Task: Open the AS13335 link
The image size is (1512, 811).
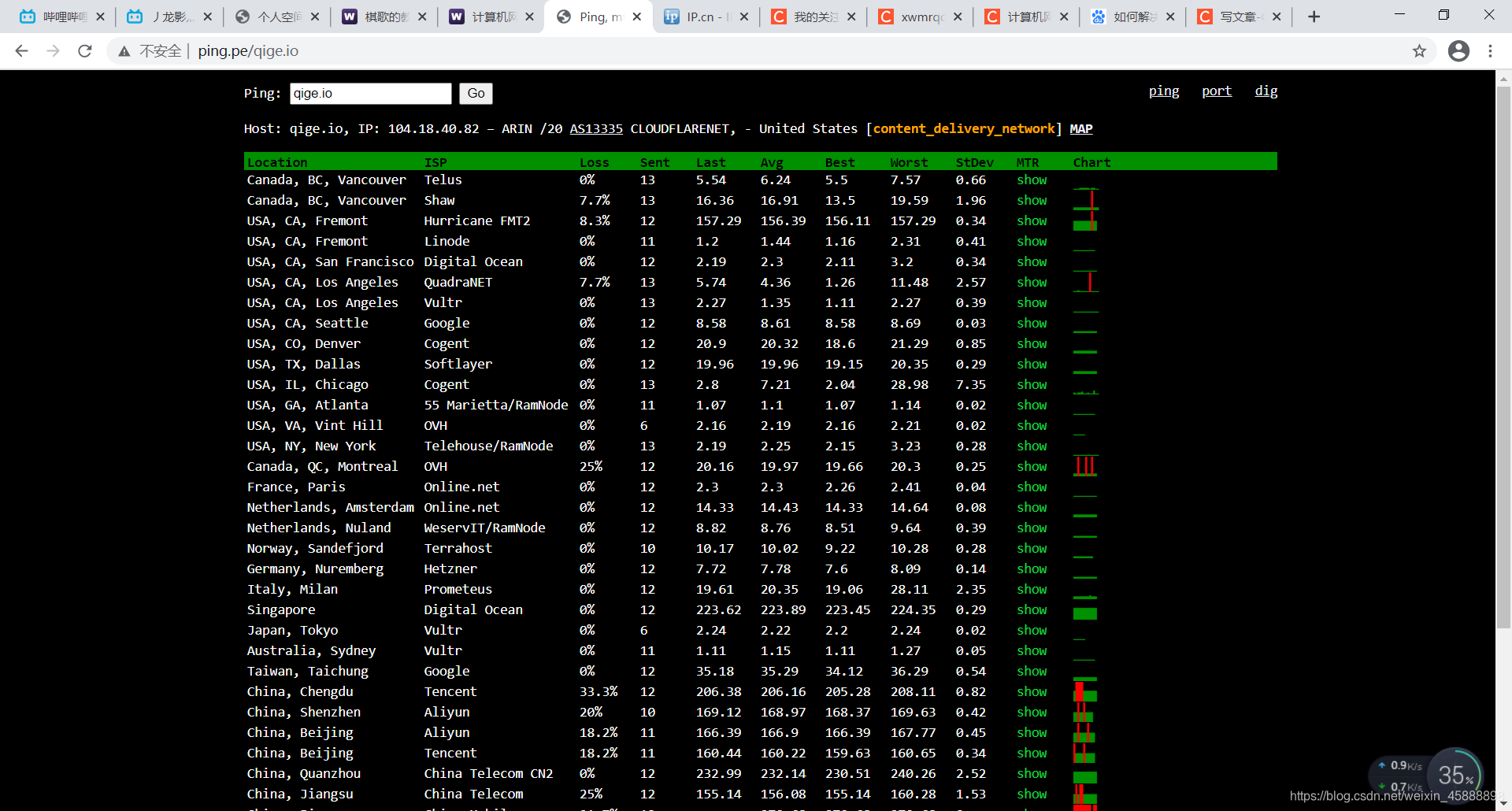Action: pos(596,129)
